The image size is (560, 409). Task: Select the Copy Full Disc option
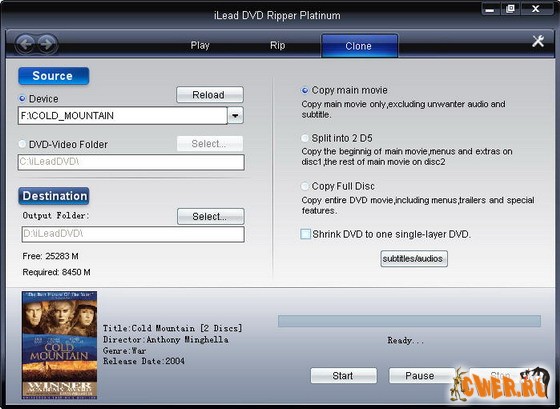(305, 186)
